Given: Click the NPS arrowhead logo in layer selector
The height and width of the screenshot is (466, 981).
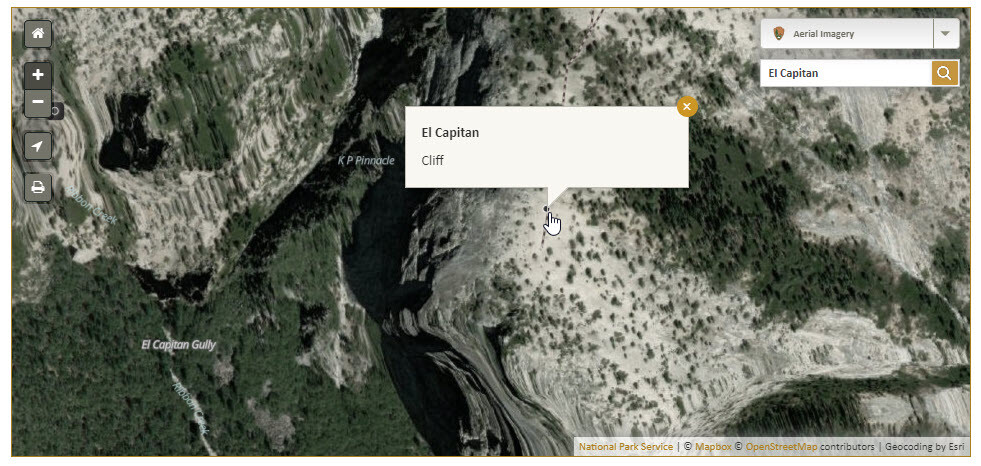Looking at the screenshot, I should 779,34.
